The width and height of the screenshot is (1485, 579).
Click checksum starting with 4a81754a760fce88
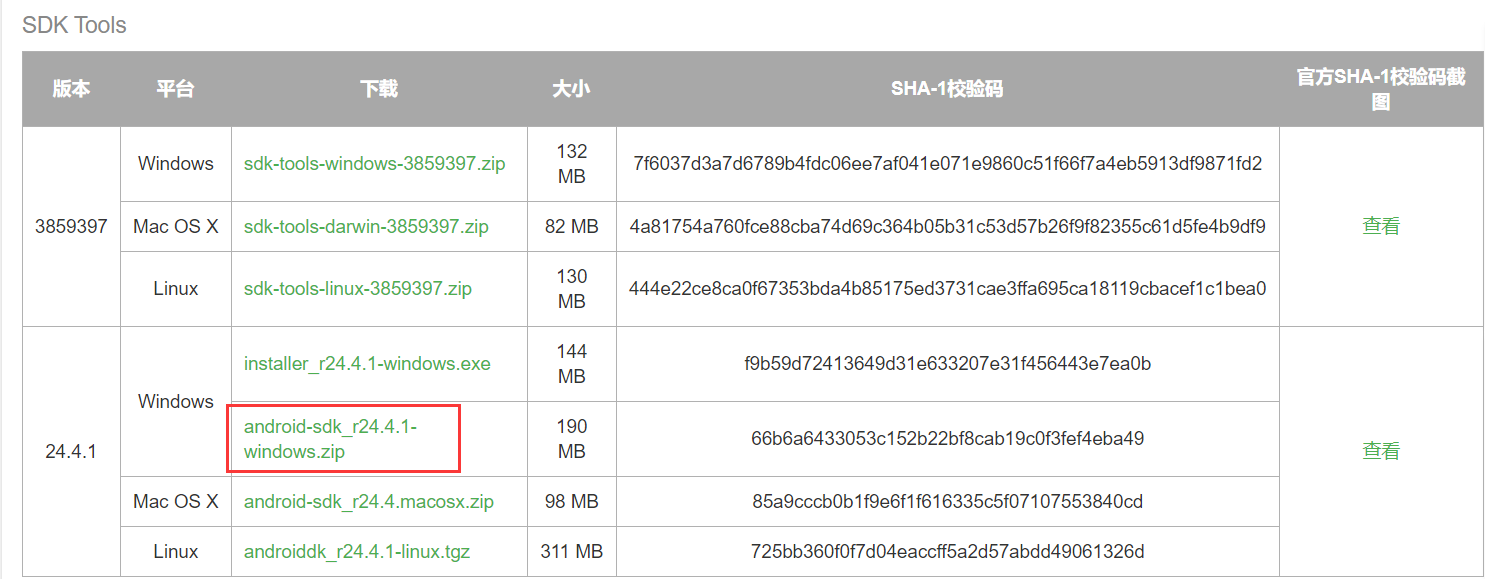pyautogui.click(x=947, y=227)
